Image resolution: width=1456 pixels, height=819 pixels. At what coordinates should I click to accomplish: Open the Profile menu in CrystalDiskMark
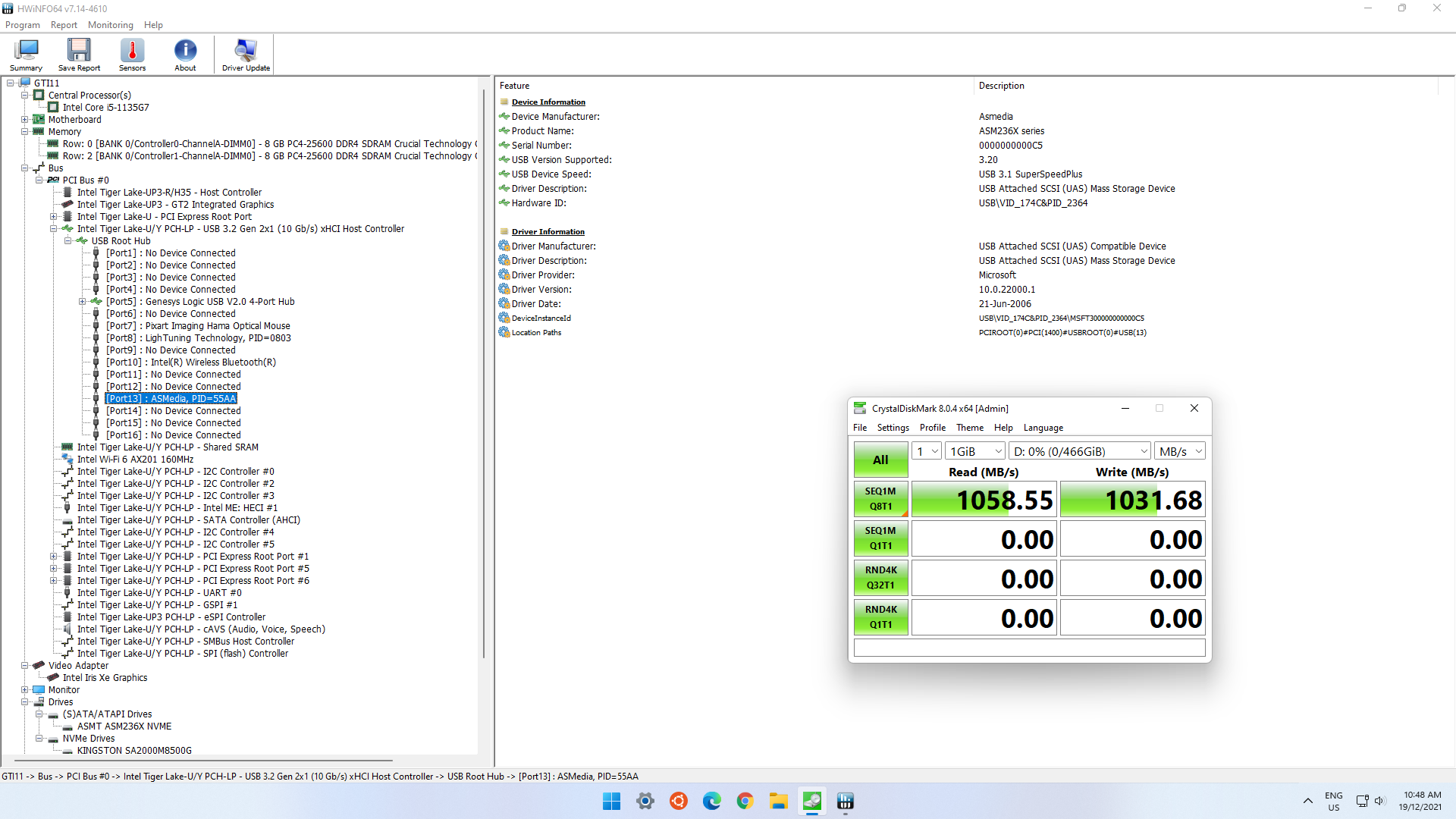[x=932, y=428]
